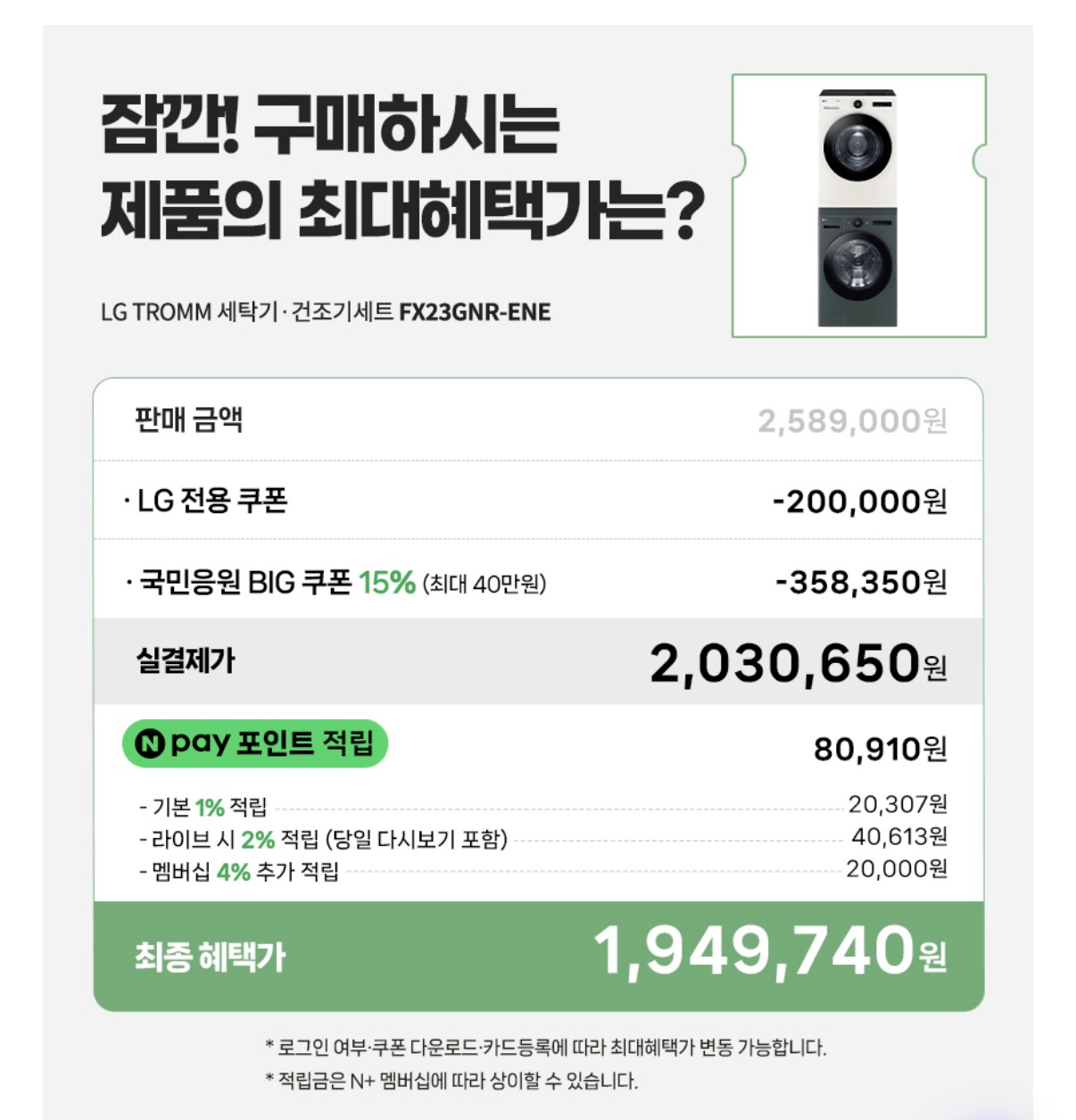Click the 실결제가 2,030,650원 amount
This screenshot has height=1120, width=1076.
[x=798, y=664]
